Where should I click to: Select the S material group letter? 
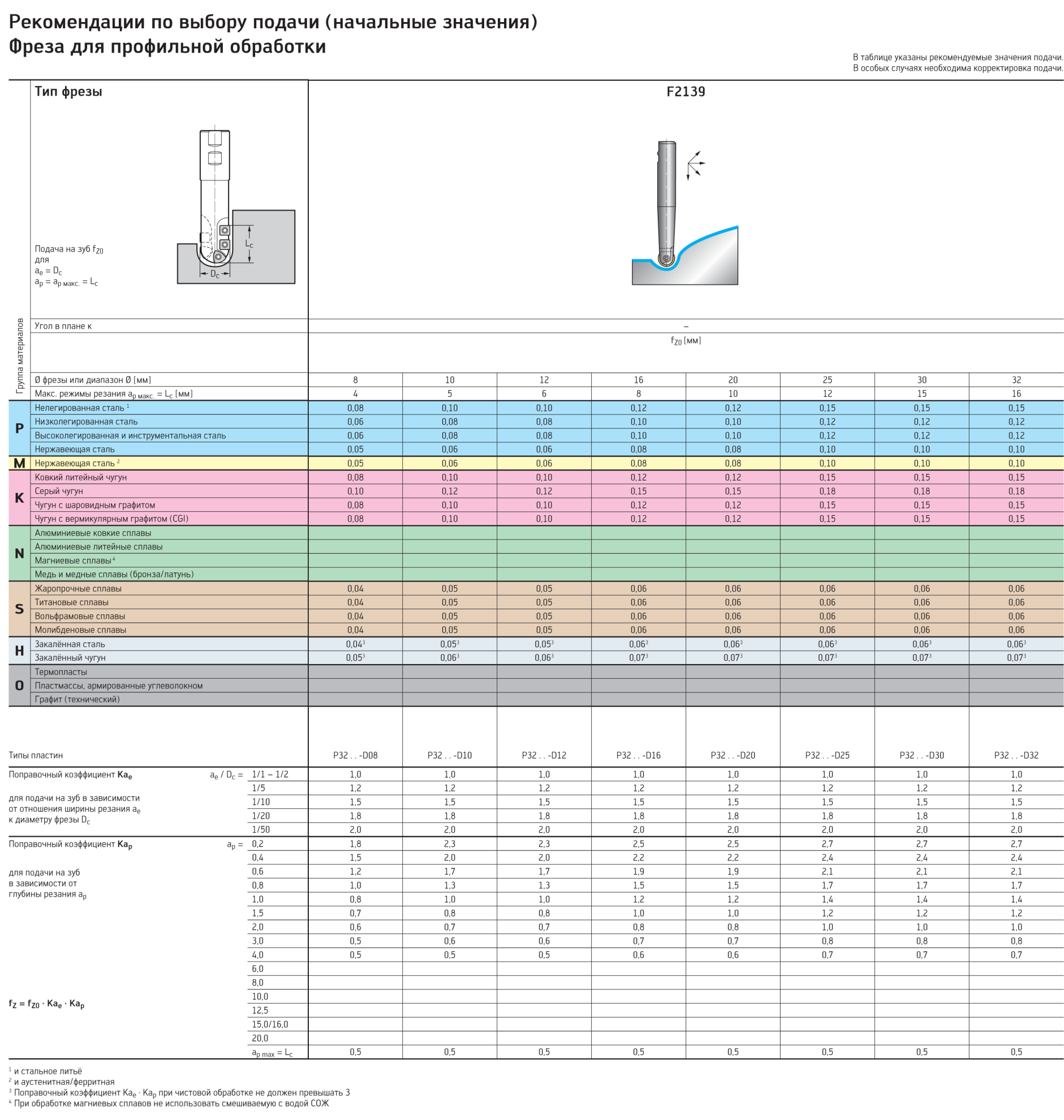19,609
